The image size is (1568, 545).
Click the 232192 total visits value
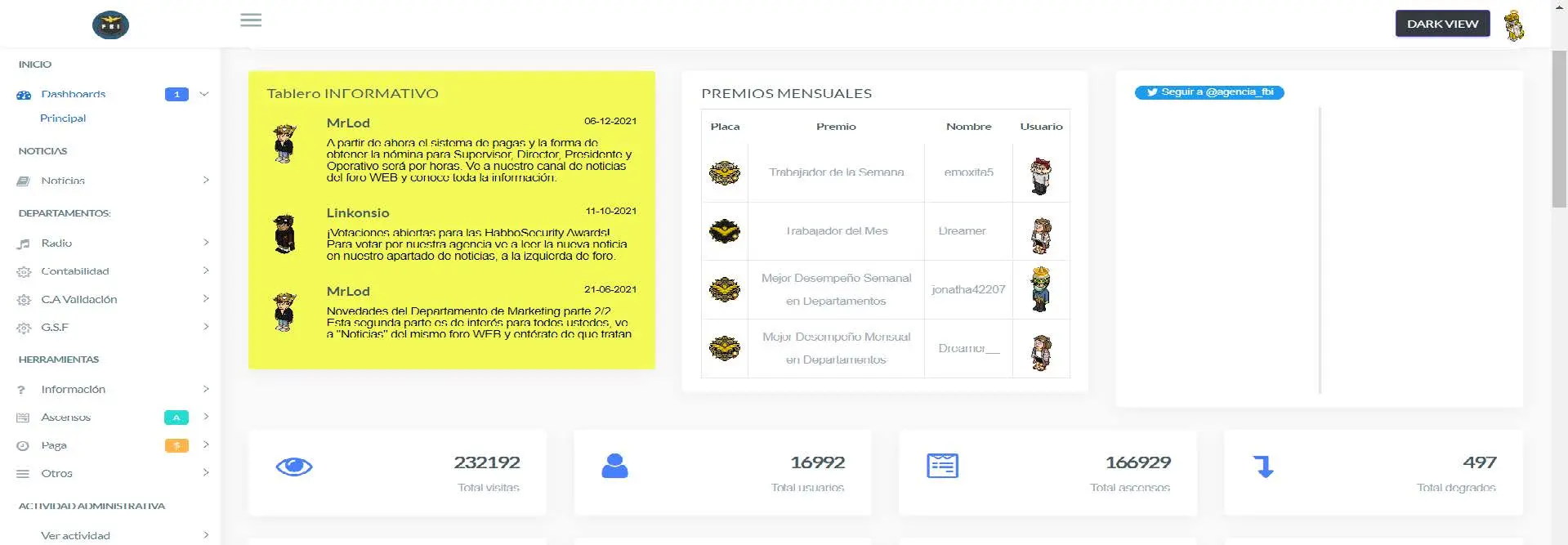487,462
